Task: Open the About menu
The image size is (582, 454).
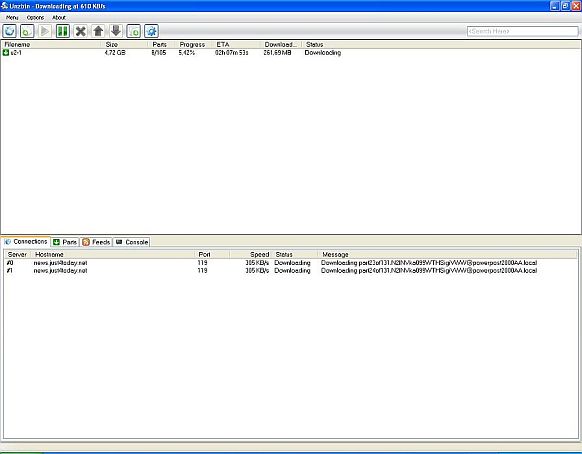Action: click(59, 17)
